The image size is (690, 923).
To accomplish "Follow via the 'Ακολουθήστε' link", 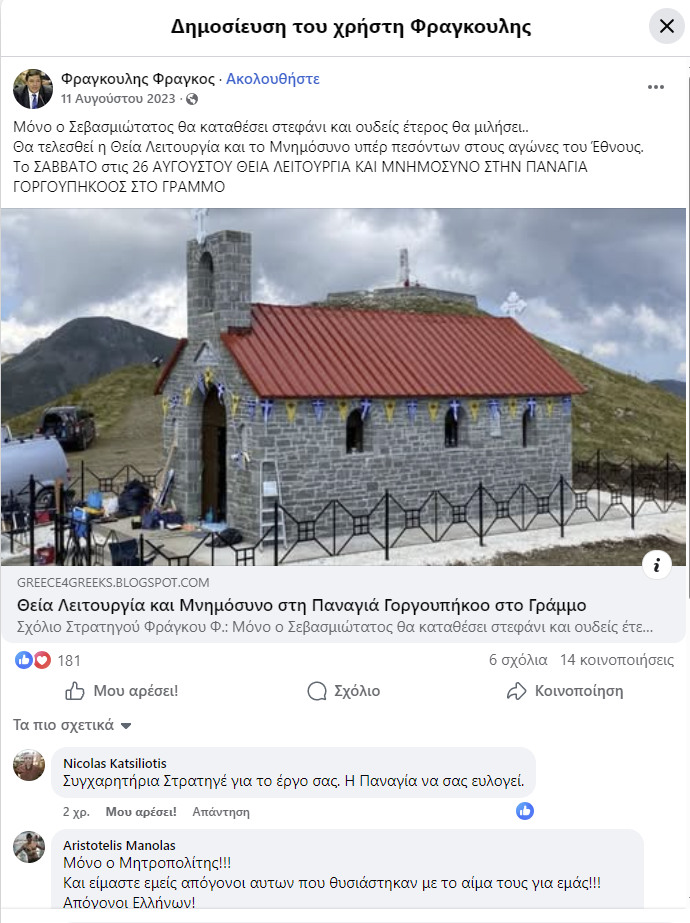I will pyautogui.click(x=273, y=79).
